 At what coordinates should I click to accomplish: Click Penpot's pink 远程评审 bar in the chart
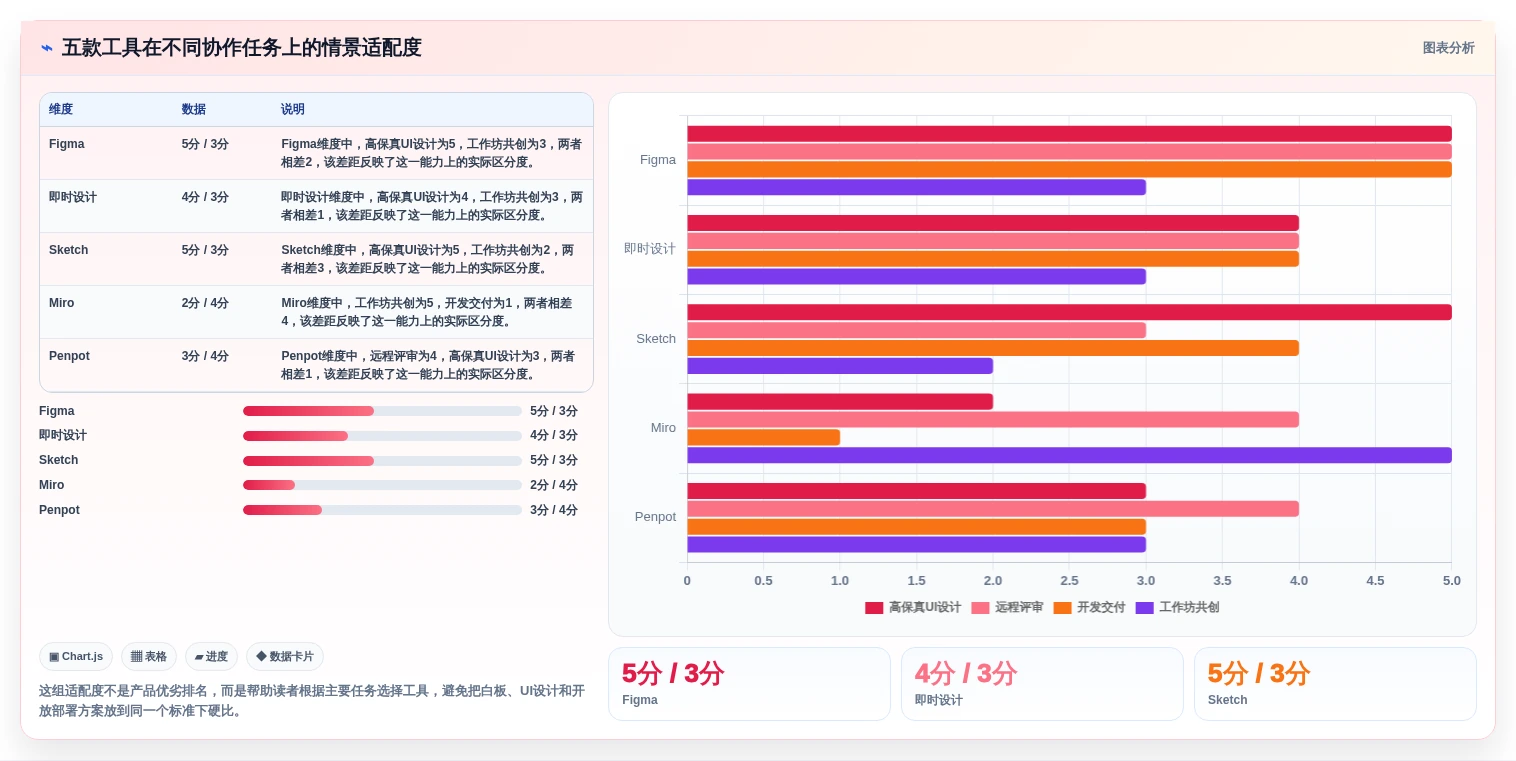tap(993, 509)
